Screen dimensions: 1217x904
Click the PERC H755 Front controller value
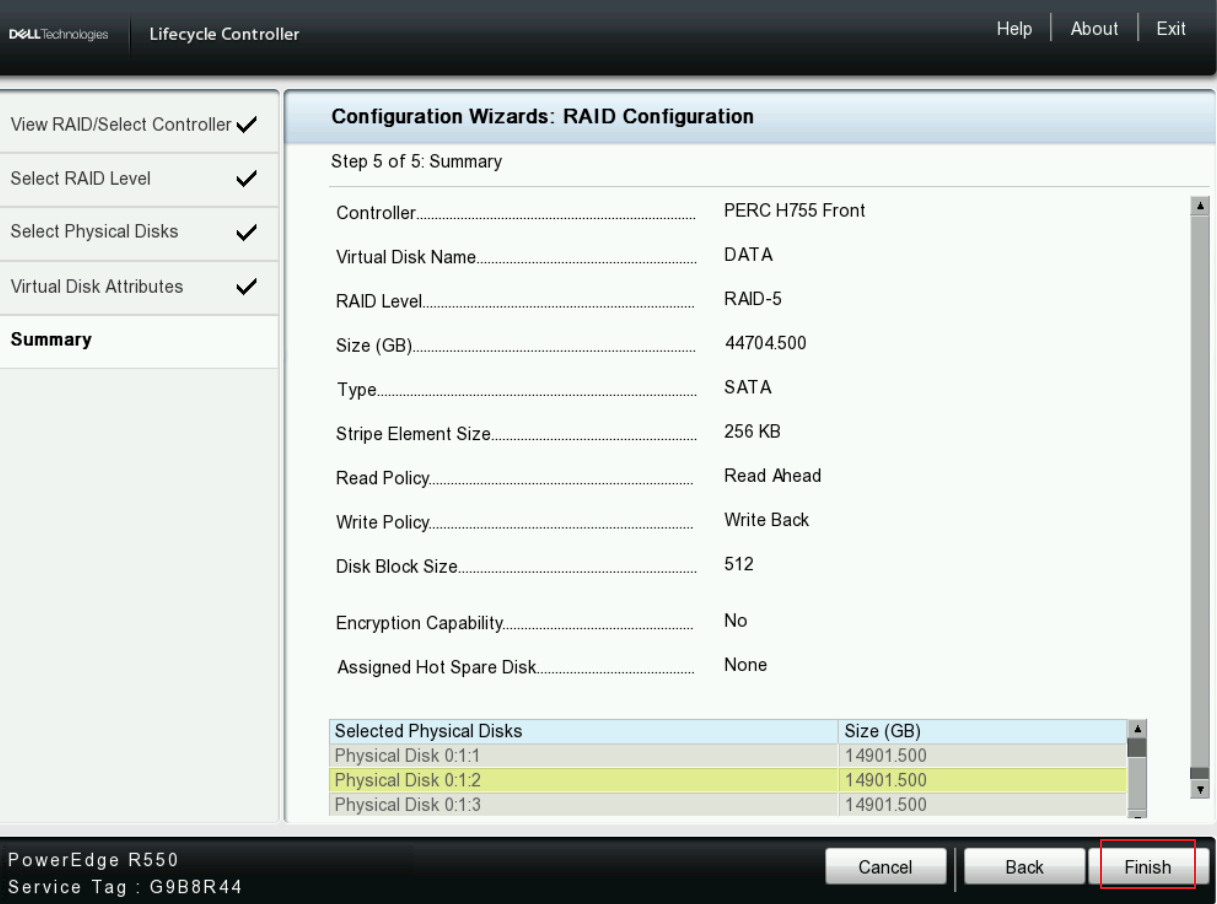point(794,211)
